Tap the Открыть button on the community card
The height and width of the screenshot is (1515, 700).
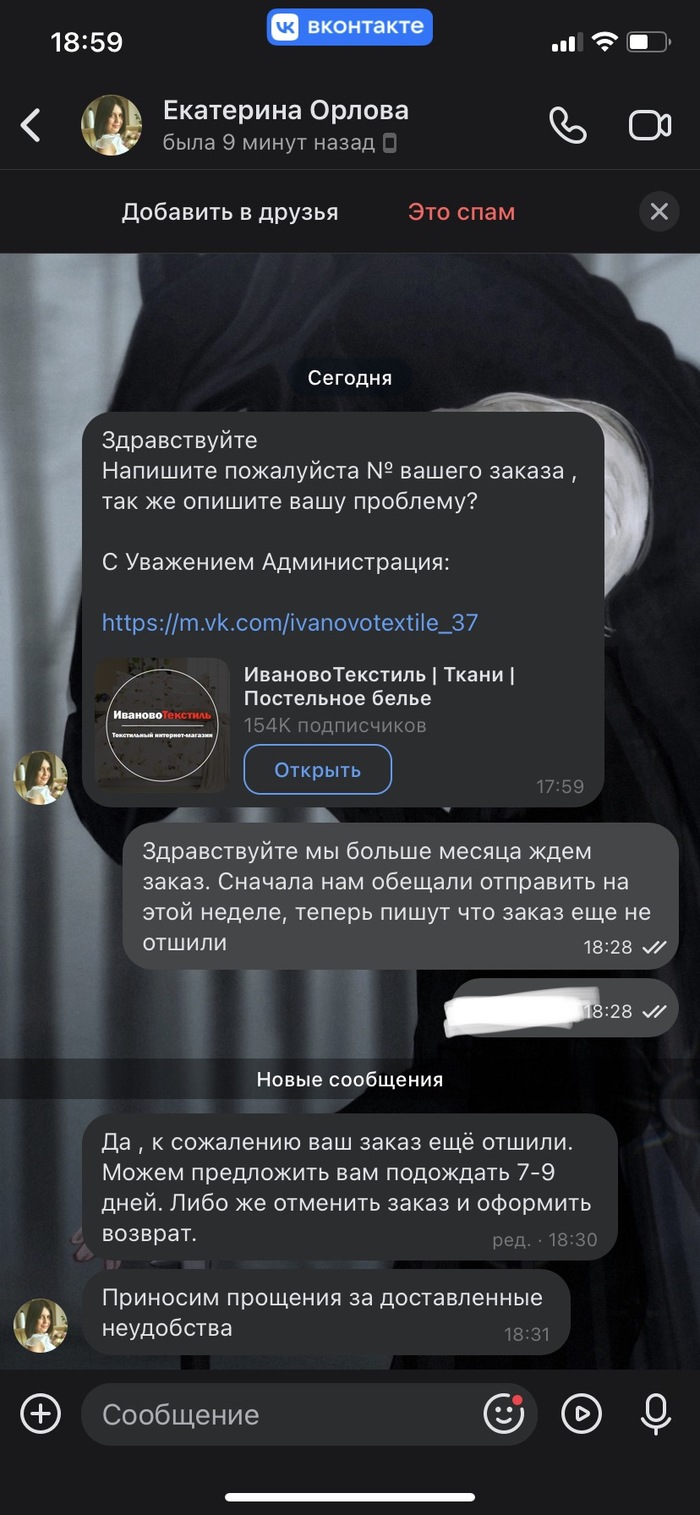click(x=318, y=770)
